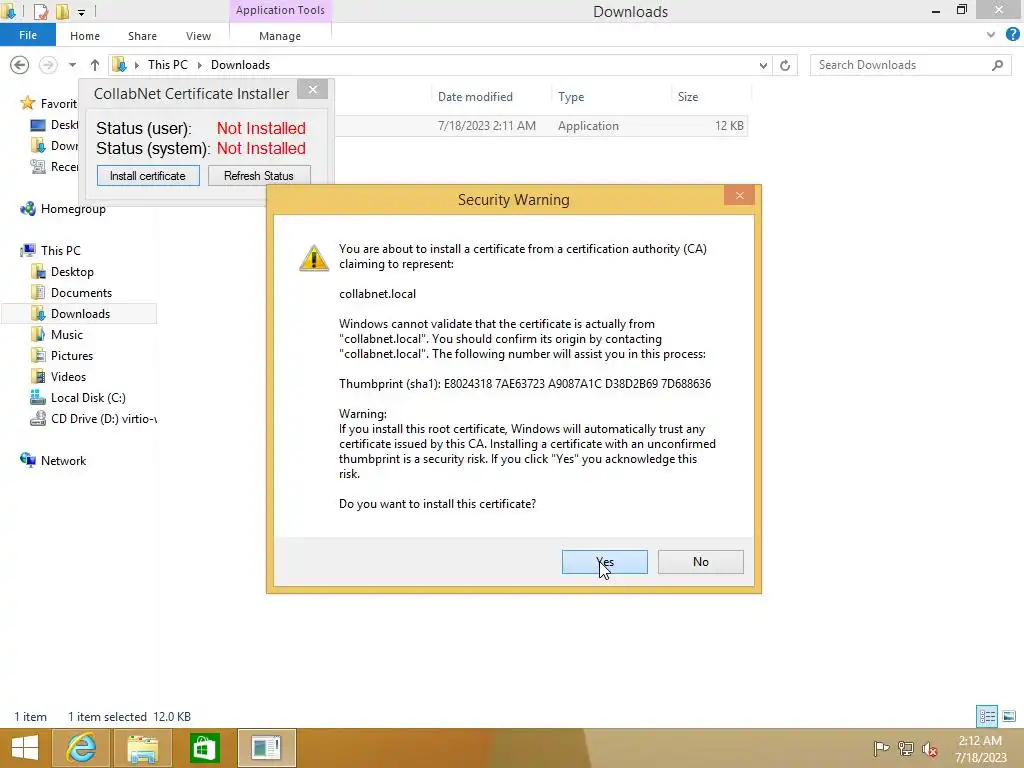The height and width of the screenshot is (768, 1024).
Task: Open Customize Quick Access Toolbar dropdown
Action: [81, 12]
